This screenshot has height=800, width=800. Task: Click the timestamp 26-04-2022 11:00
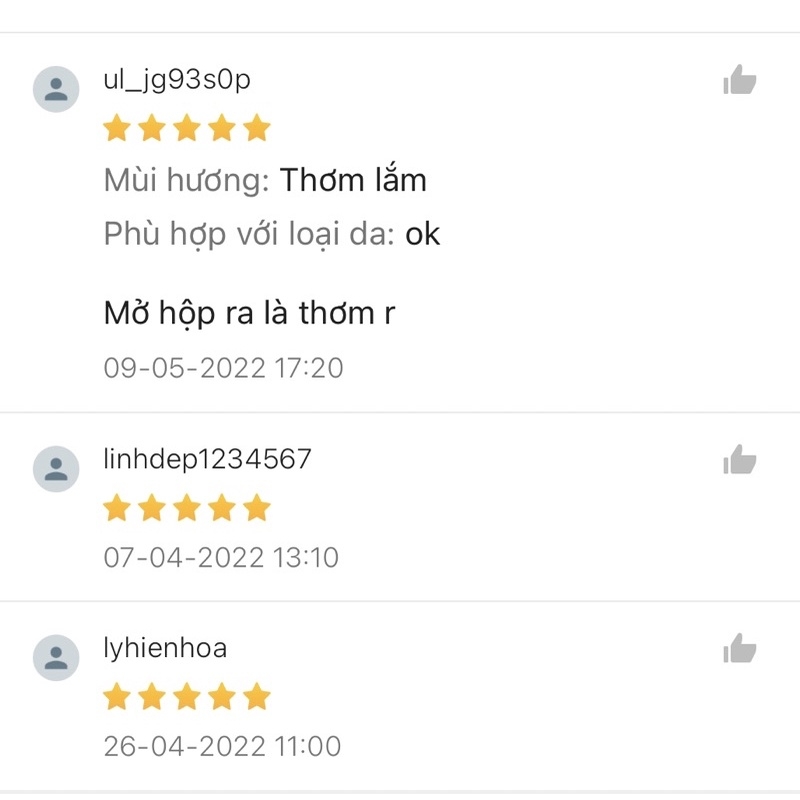[222, 746]
